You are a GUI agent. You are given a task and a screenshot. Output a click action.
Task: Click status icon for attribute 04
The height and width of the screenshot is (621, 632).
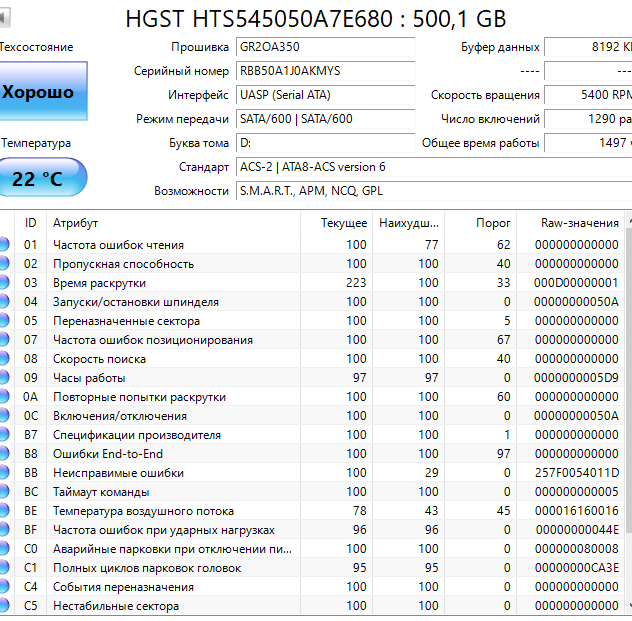pos(4,301)
